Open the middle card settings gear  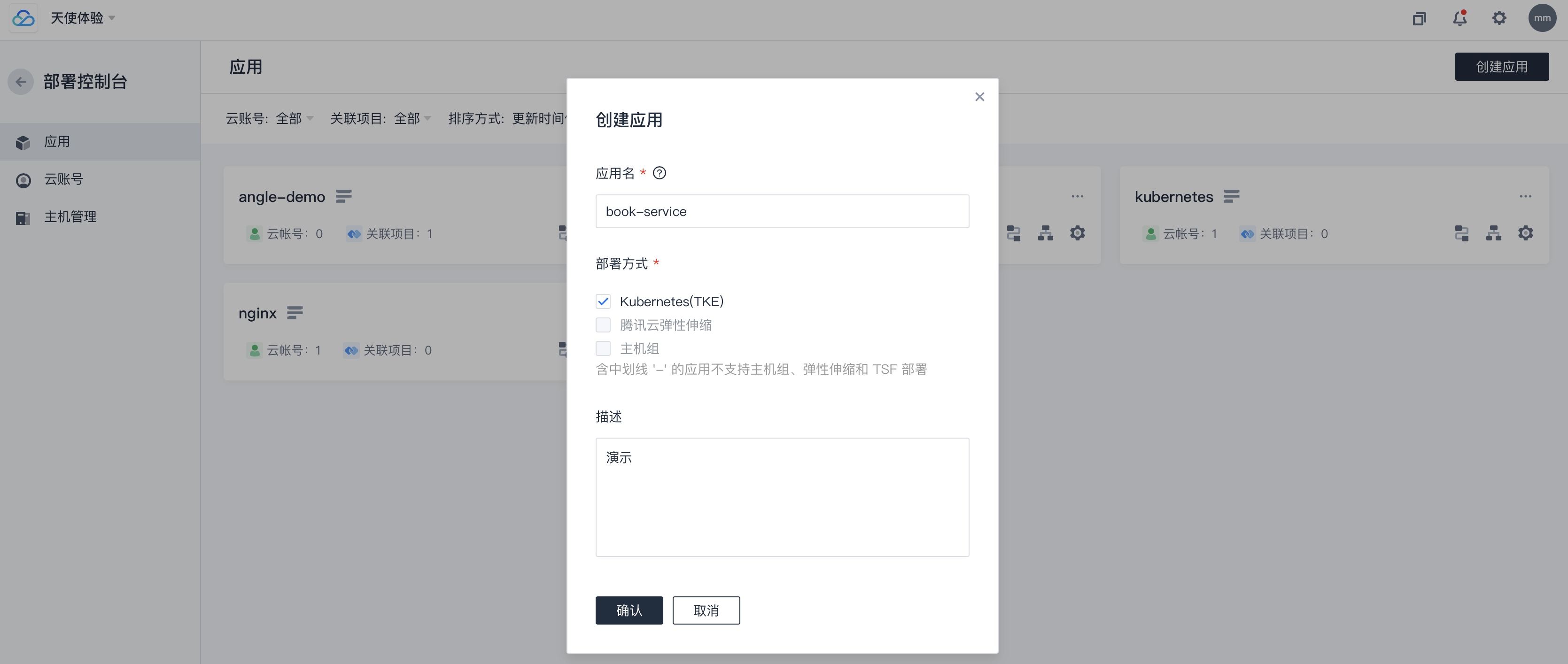[x=1078, y=233]
